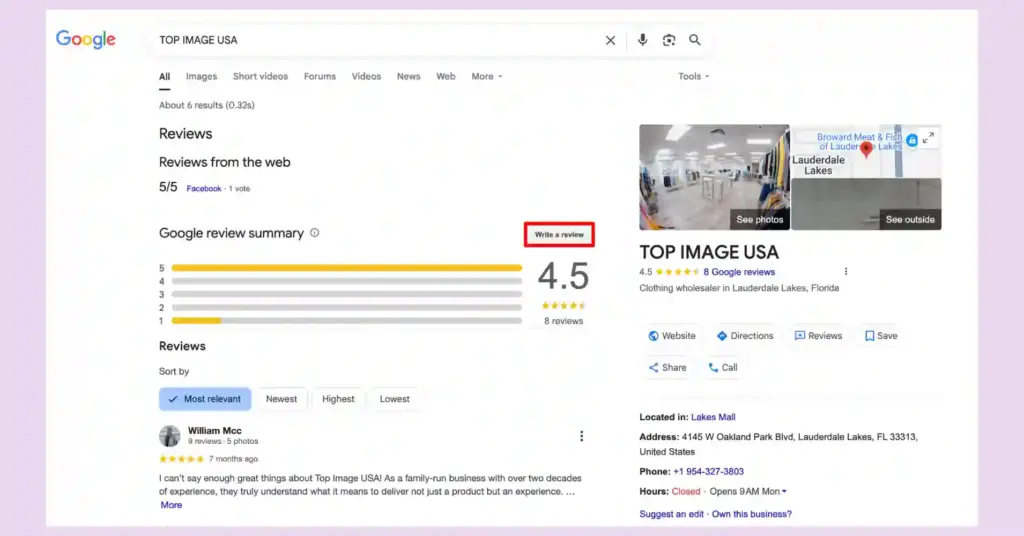The width and height of the screenshot is (1024, 536).
Task: Click the Write a review button
Action: (559, 234)
